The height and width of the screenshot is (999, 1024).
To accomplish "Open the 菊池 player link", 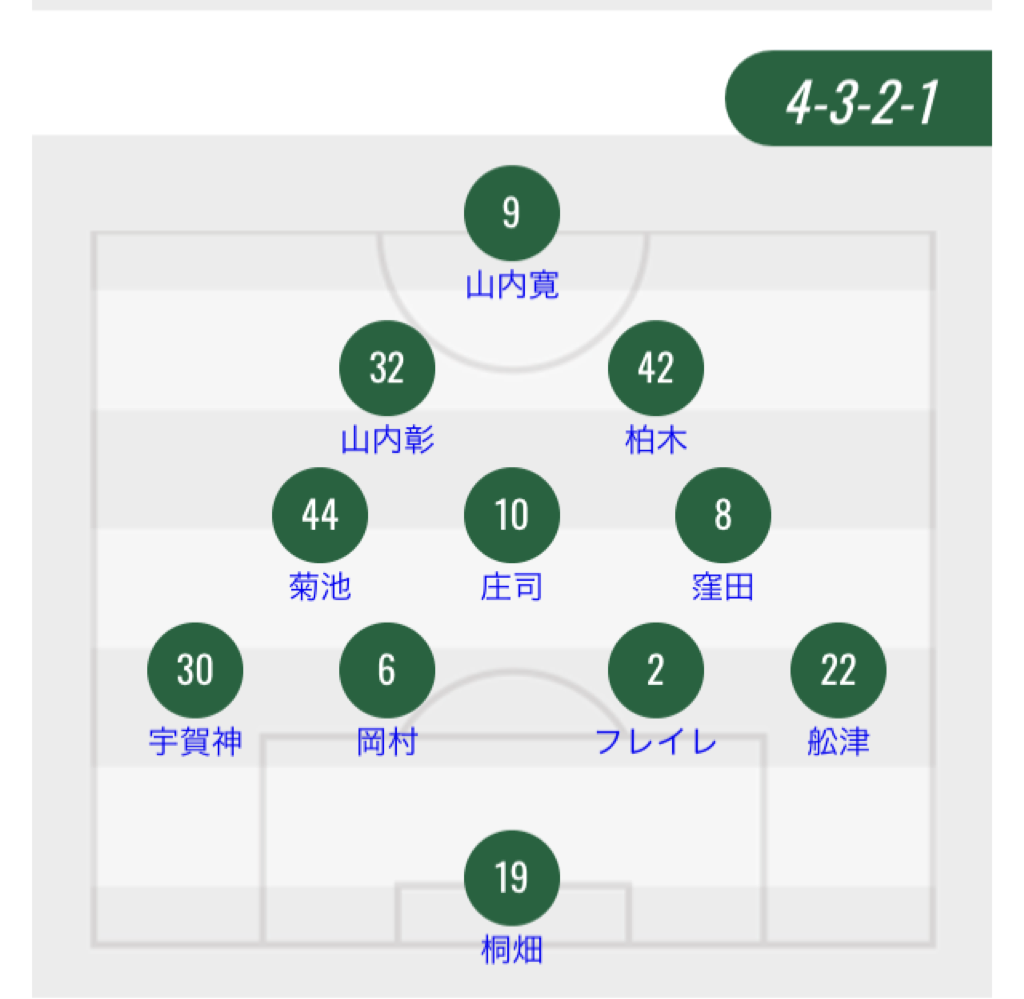I will point(320,587).
